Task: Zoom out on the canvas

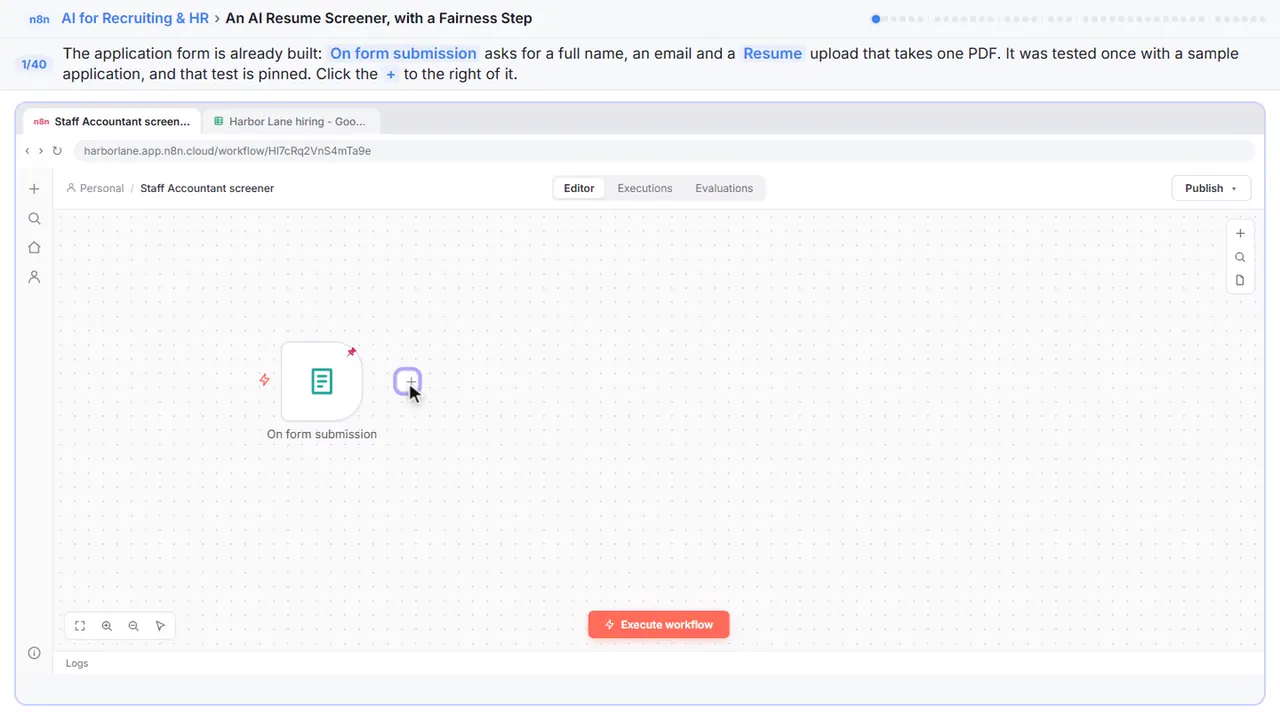Action: (134, 626)
